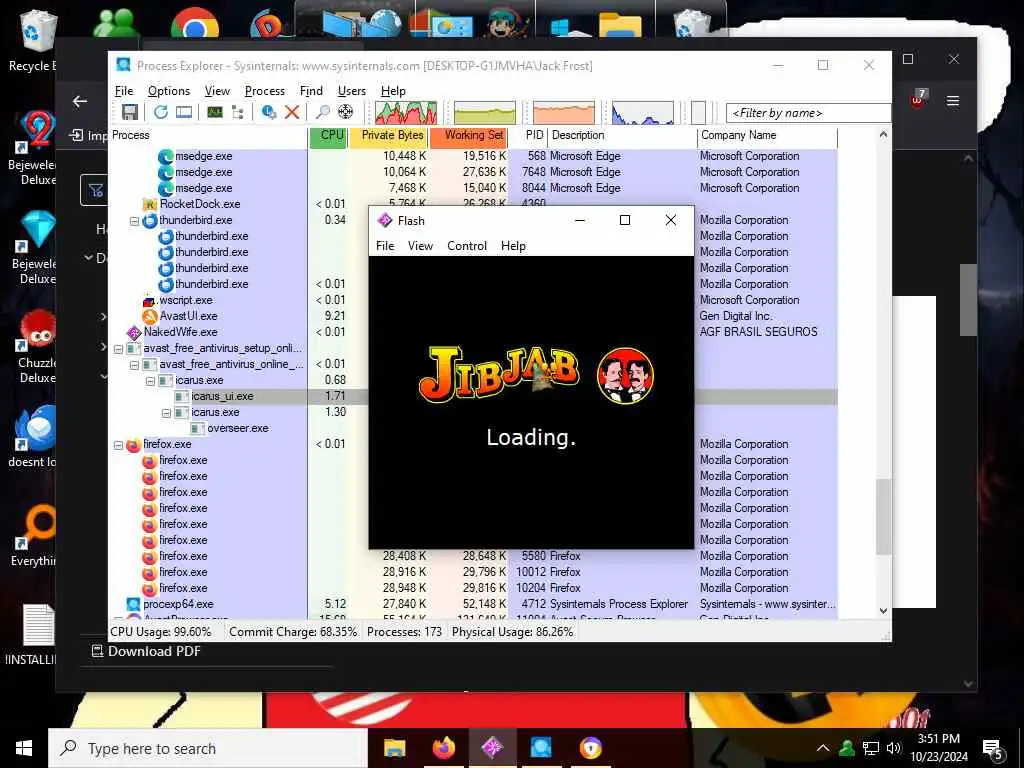Click the magnifier Find Handle or DLL icon
The height and width of the screenshot is (768, 1024).
pos(323,112)
